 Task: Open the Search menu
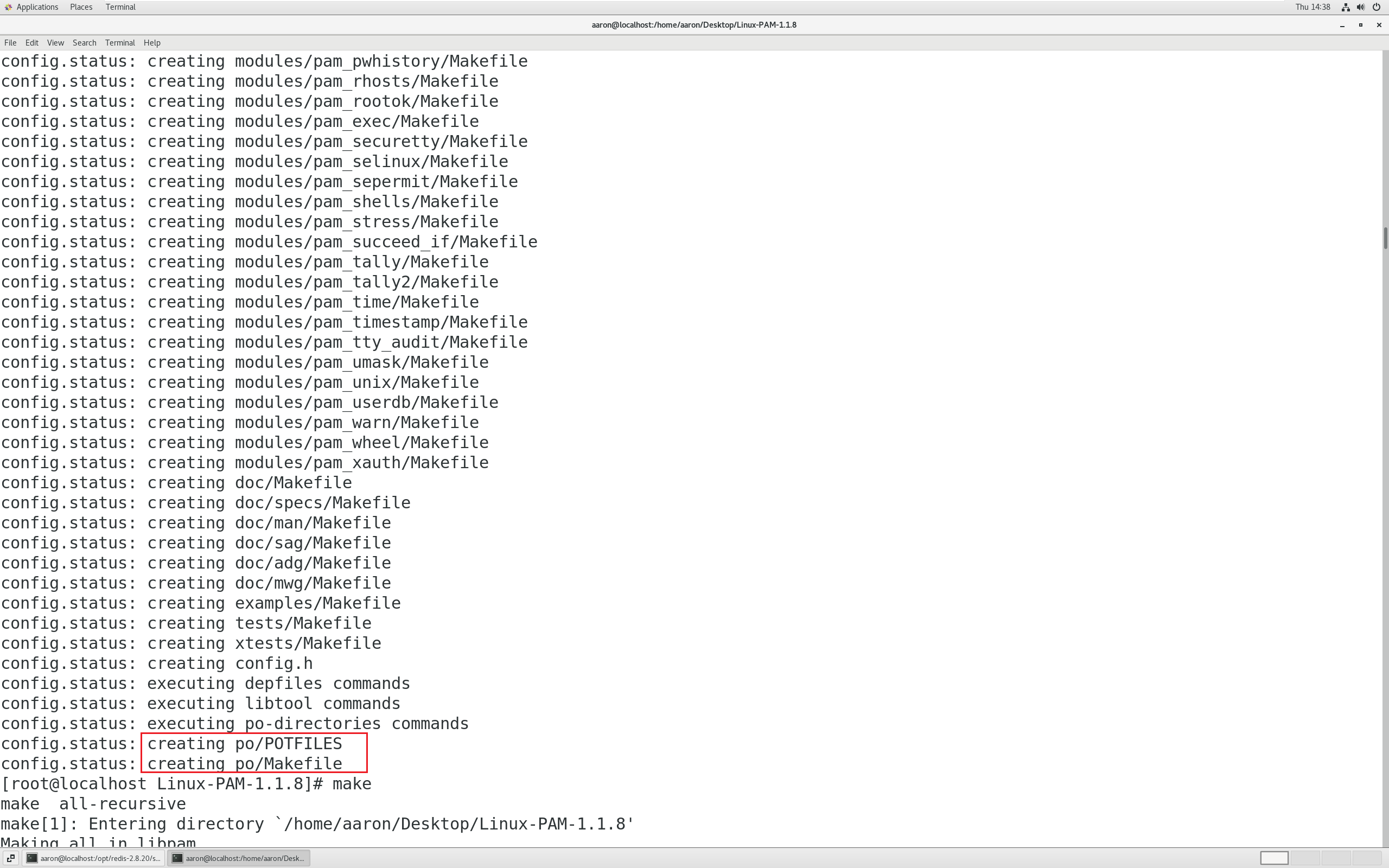(85, 43)
